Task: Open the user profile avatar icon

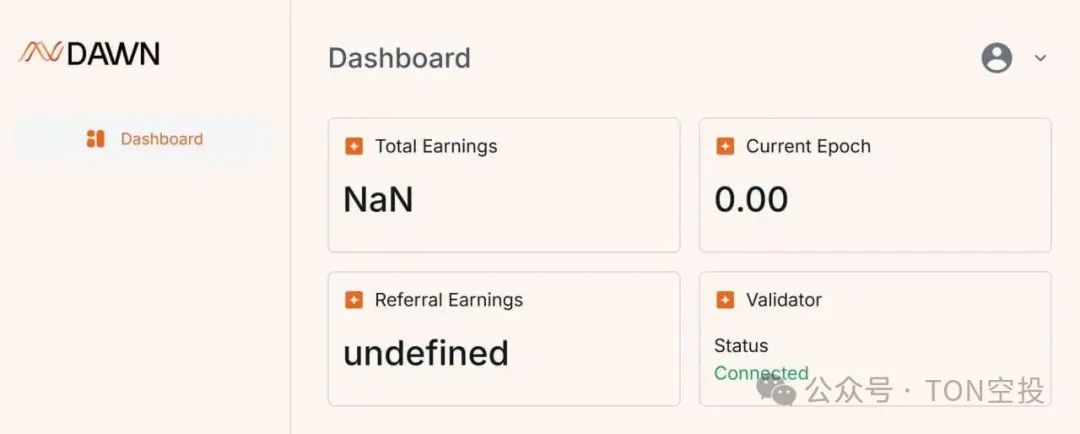Action: tap(997, 58)
